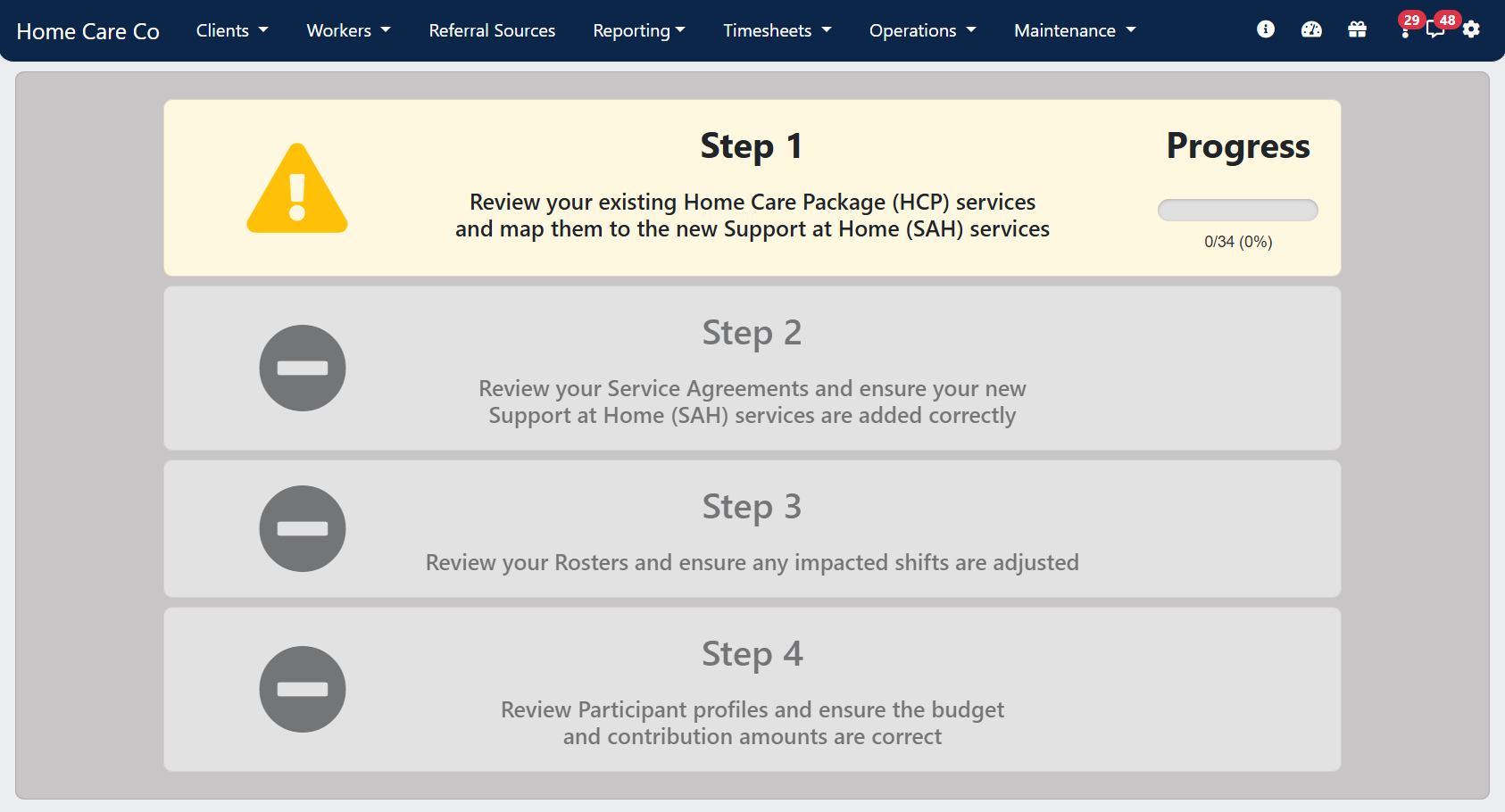
Task: Open the dashboard speedometer icon
Action: 1311,29
